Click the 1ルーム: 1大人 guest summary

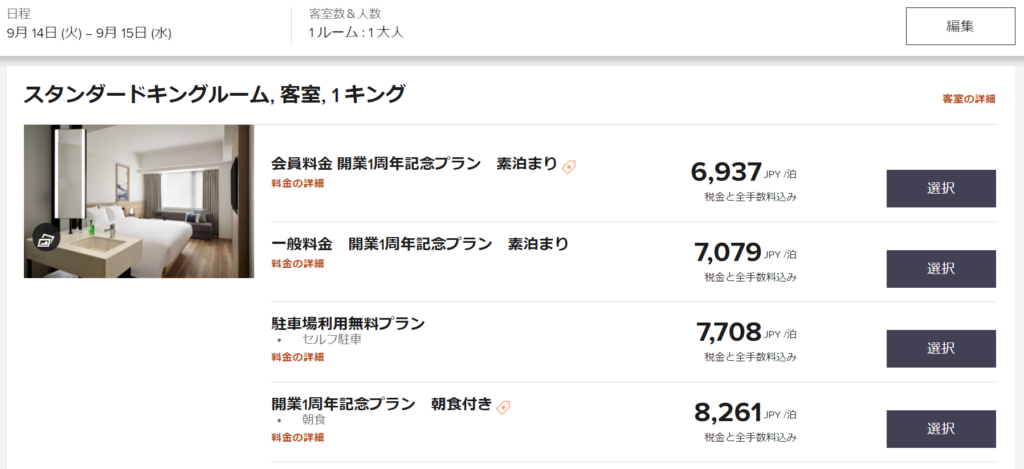tap(356, 33)
